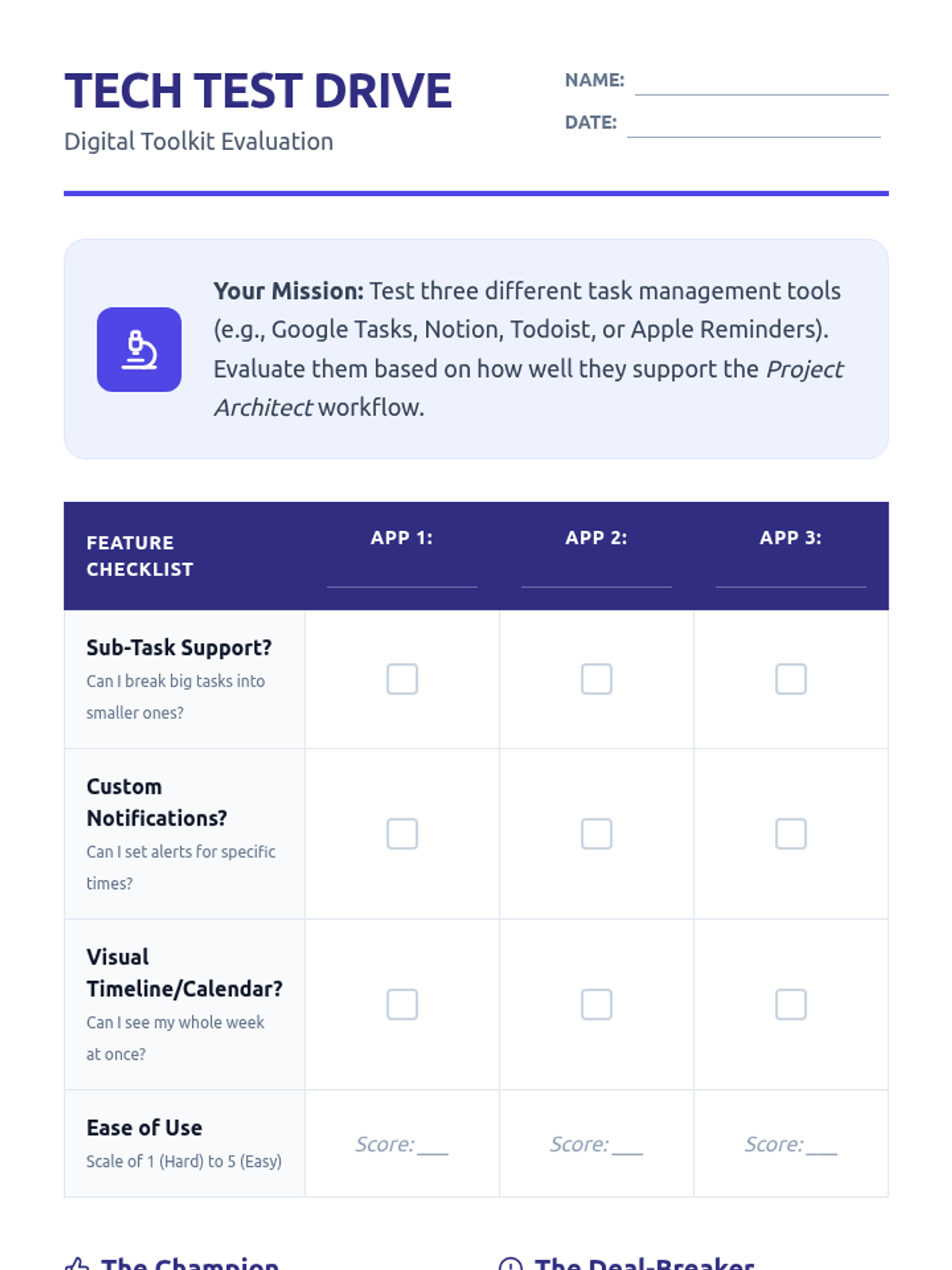Click the microscope mission icon
The image size is (952, 1270).
[139, 349]
